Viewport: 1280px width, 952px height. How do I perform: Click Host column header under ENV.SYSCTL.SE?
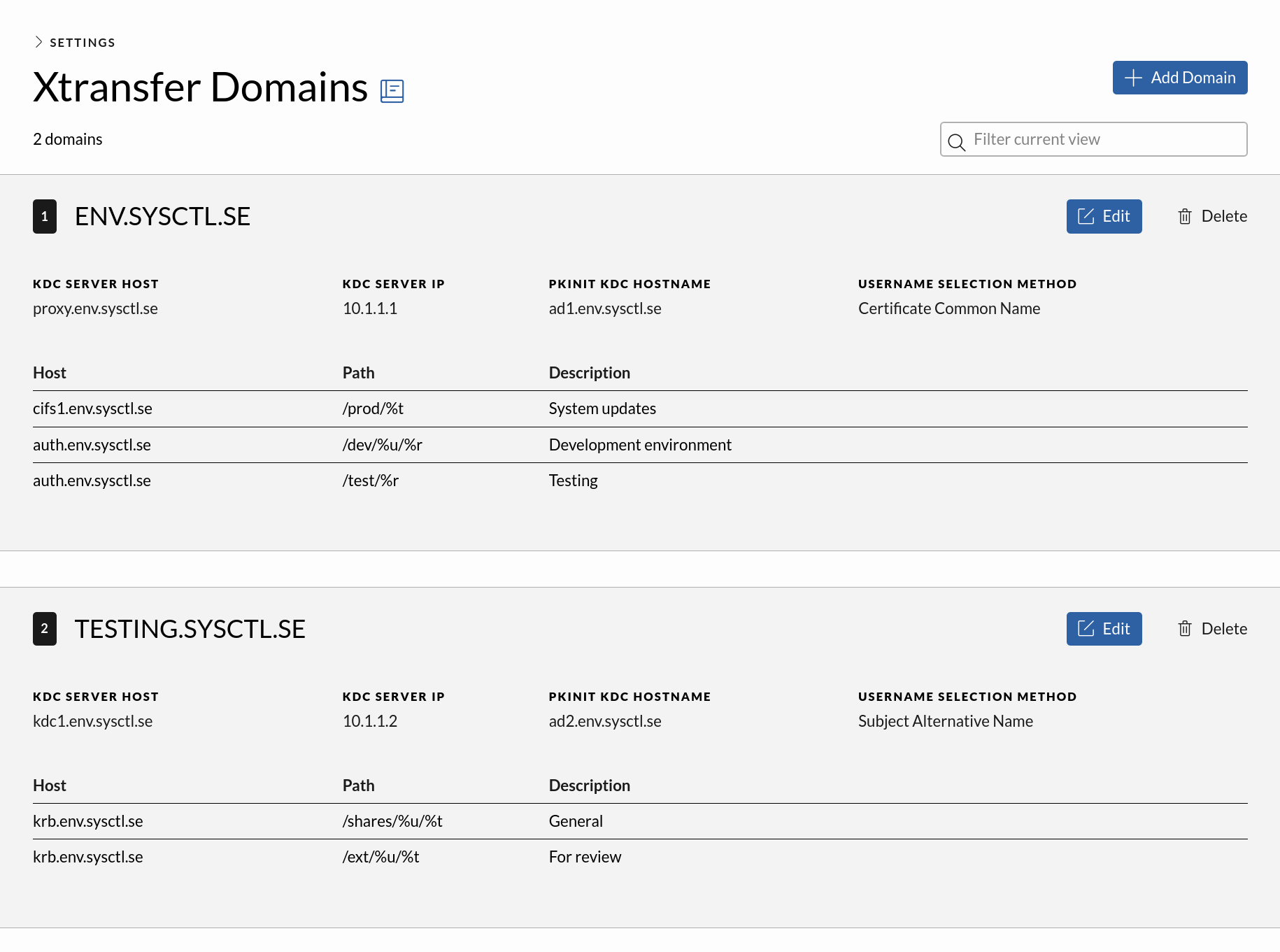[50, 373]
